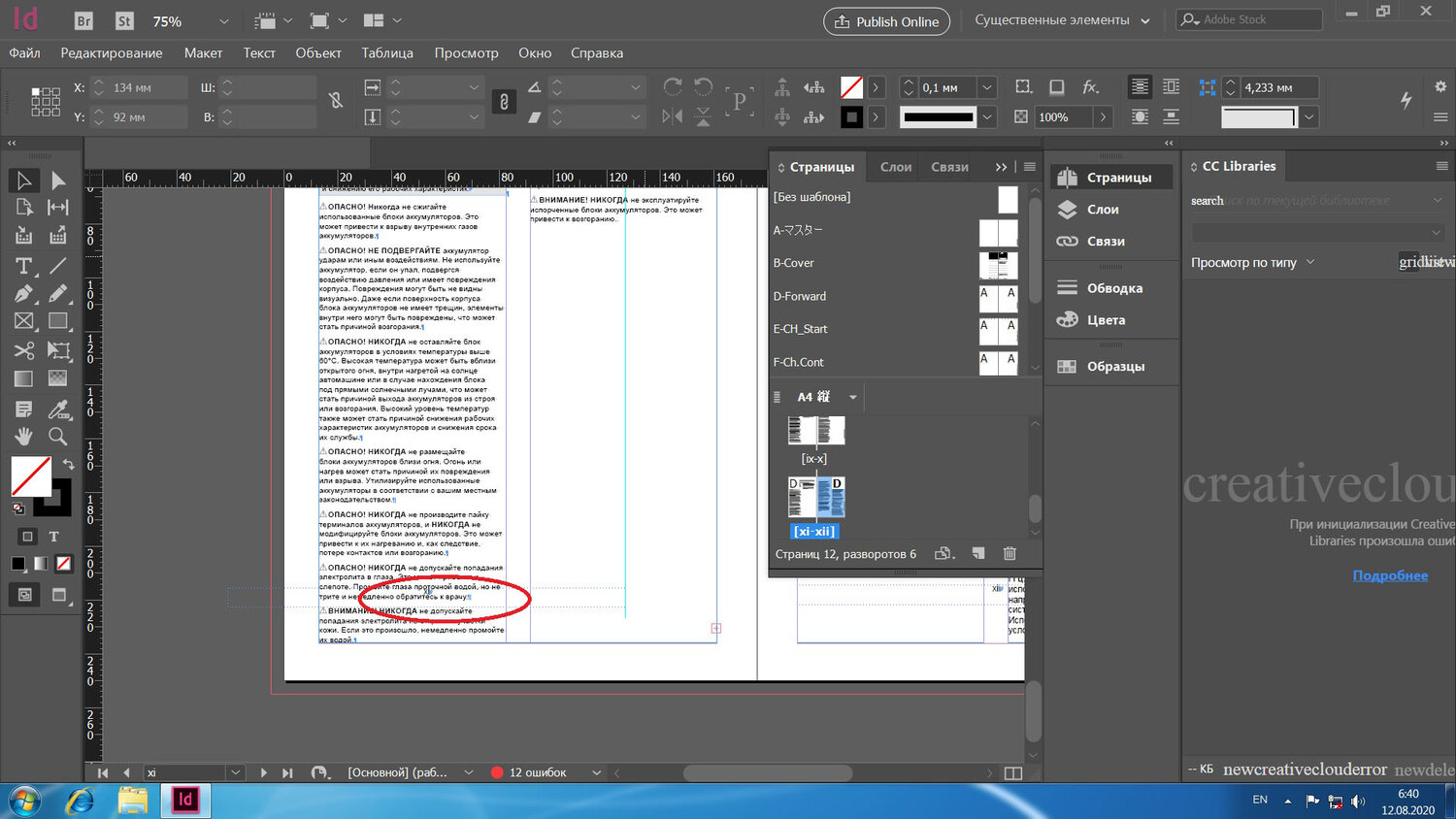Click the drop shadow icon
This screenshot has width=1456, height=819.
[1057, 87]
